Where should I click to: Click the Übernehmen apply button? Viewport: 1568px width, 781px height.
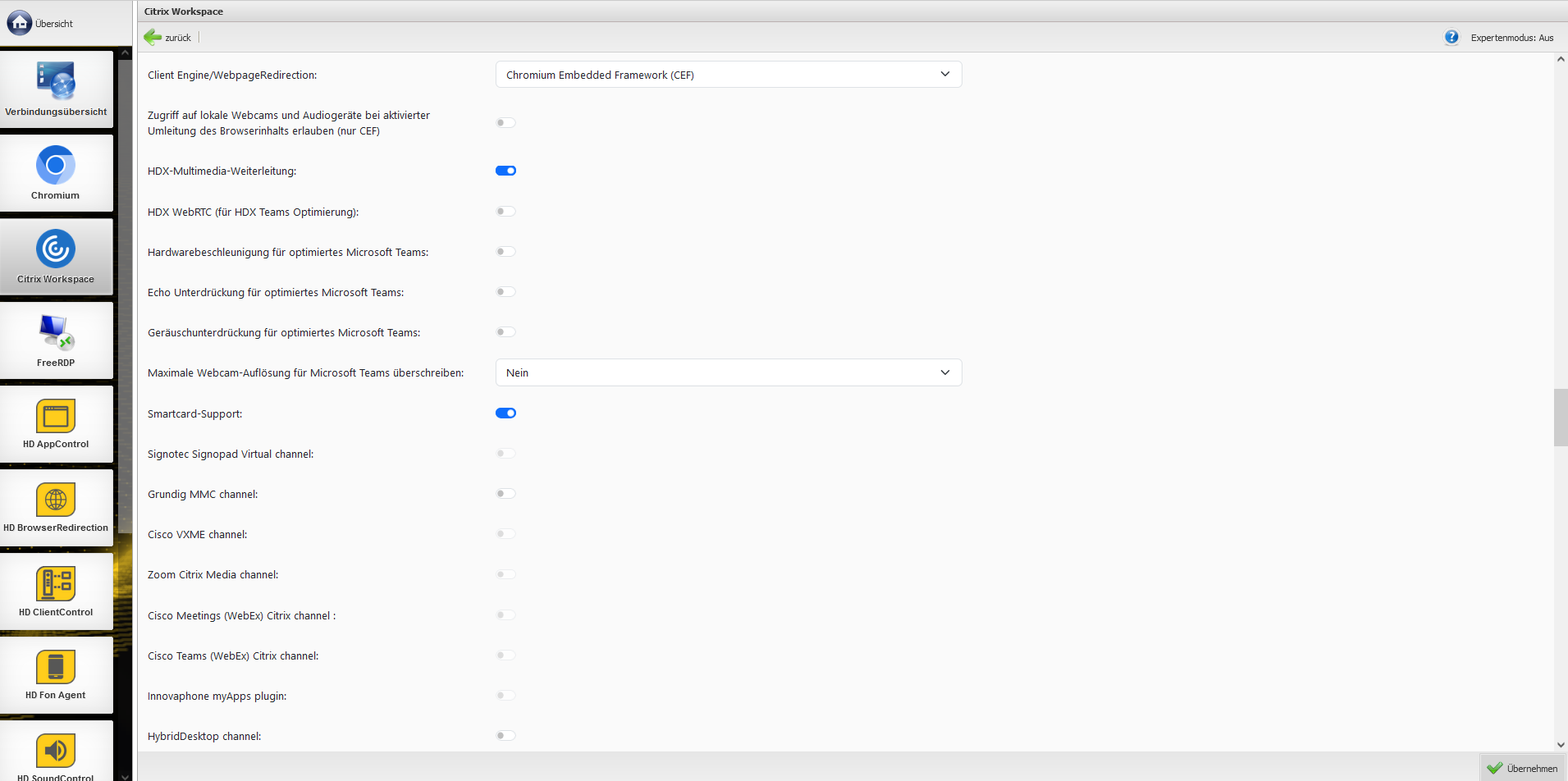(x=1523, y=768)
